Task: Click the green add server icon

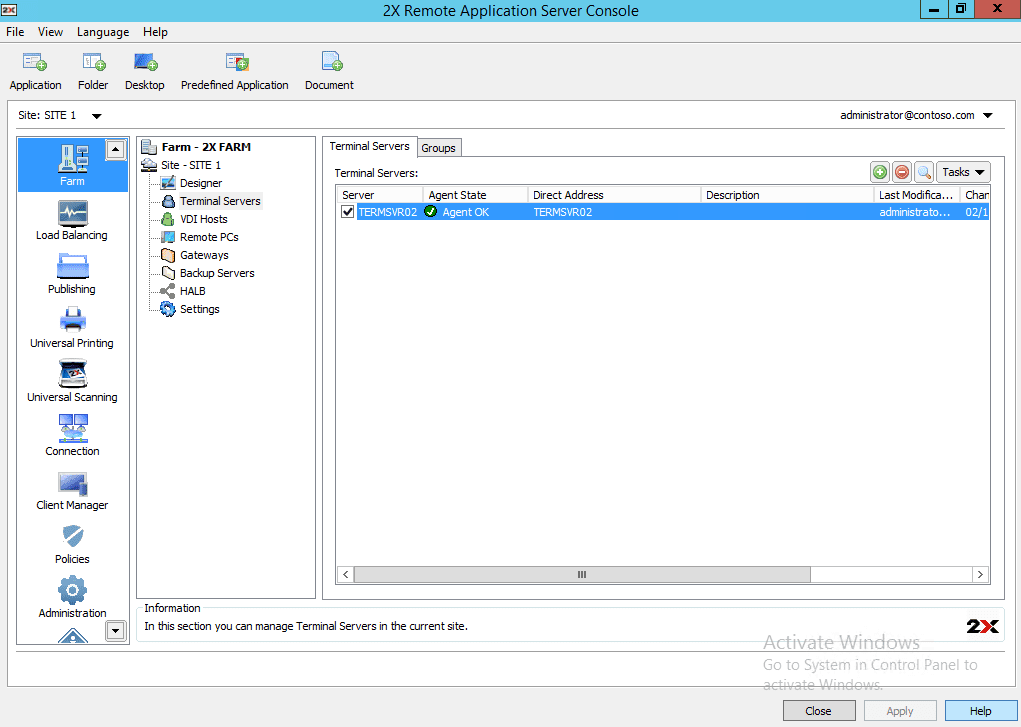Action: [880, 172]
